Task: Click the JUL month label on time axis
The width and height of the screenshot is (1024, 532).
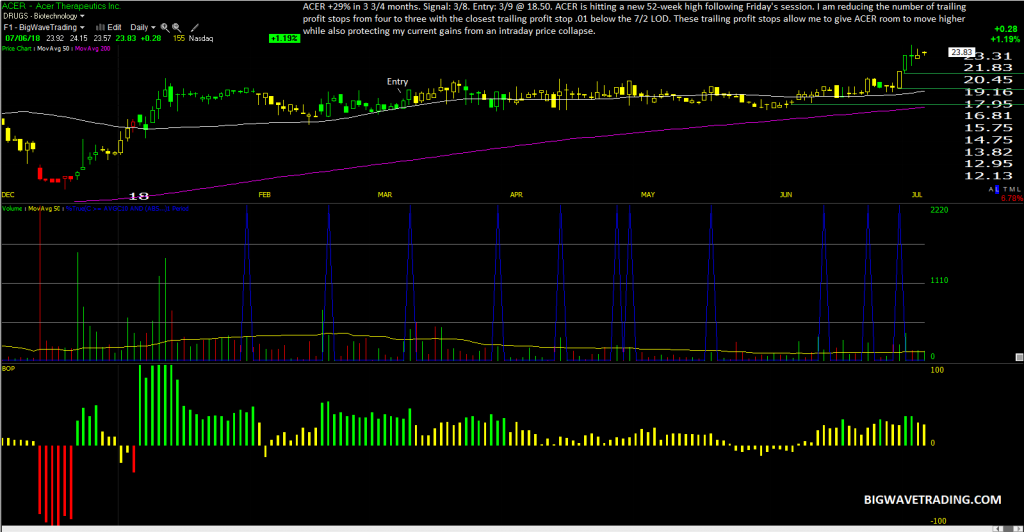Action: pyautogui.click(x=917, y=195)
